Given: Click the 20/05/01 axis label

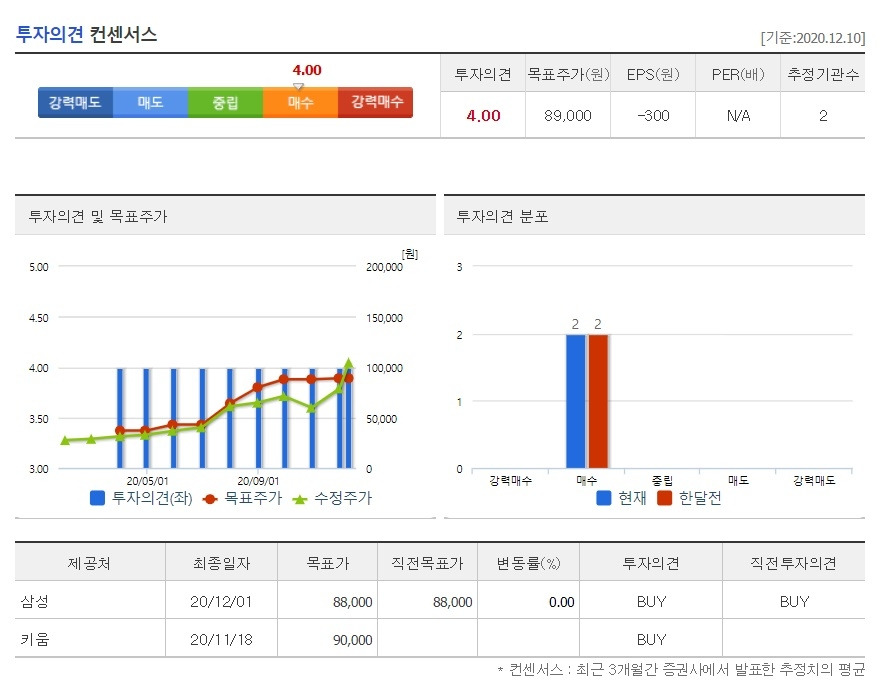Looking at the screenshot, I should point(147,481).
